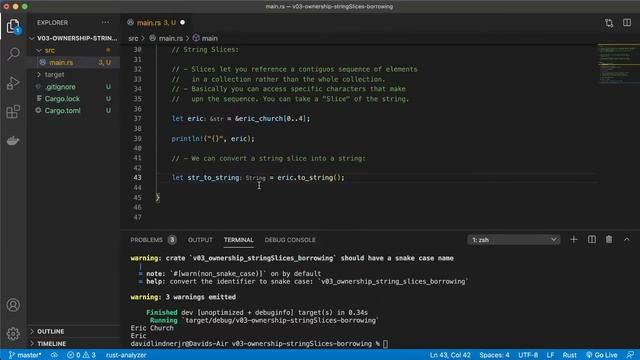Switch to the DEBUG CONSOLE tab

(290, 240)
